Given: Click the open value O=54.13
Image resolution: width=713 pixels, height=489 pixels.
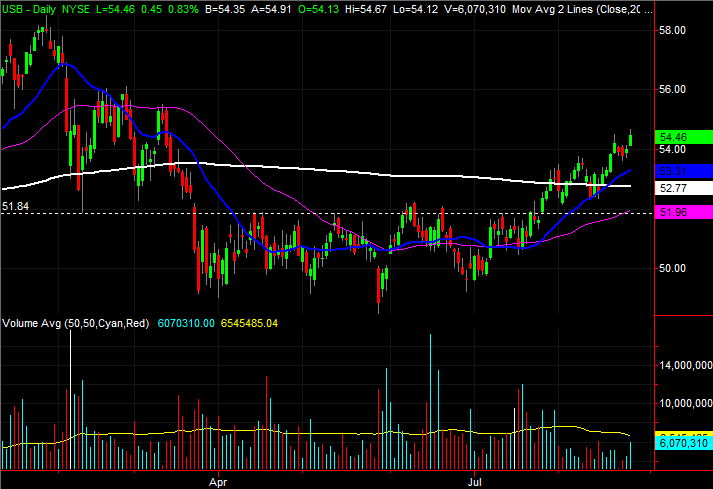Looking at the screenshot, I should 319,9.
